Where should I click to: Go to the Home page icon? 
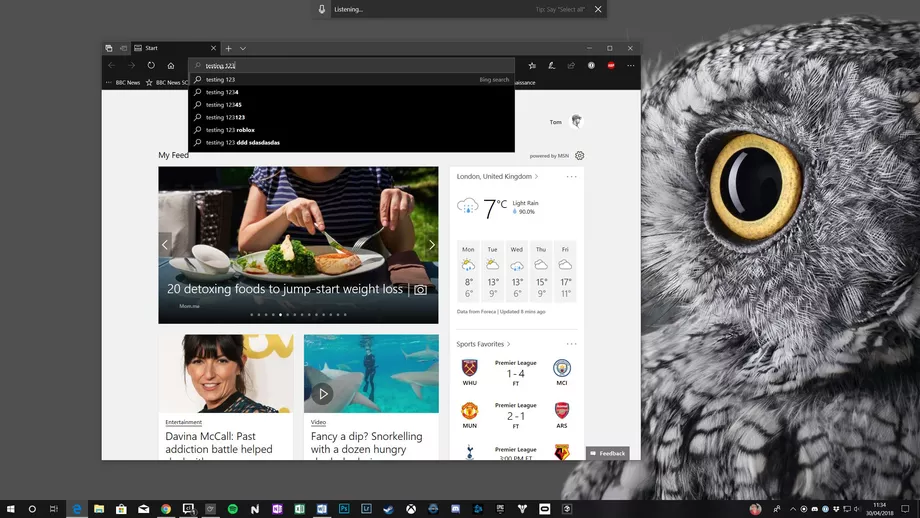[171, 65]
